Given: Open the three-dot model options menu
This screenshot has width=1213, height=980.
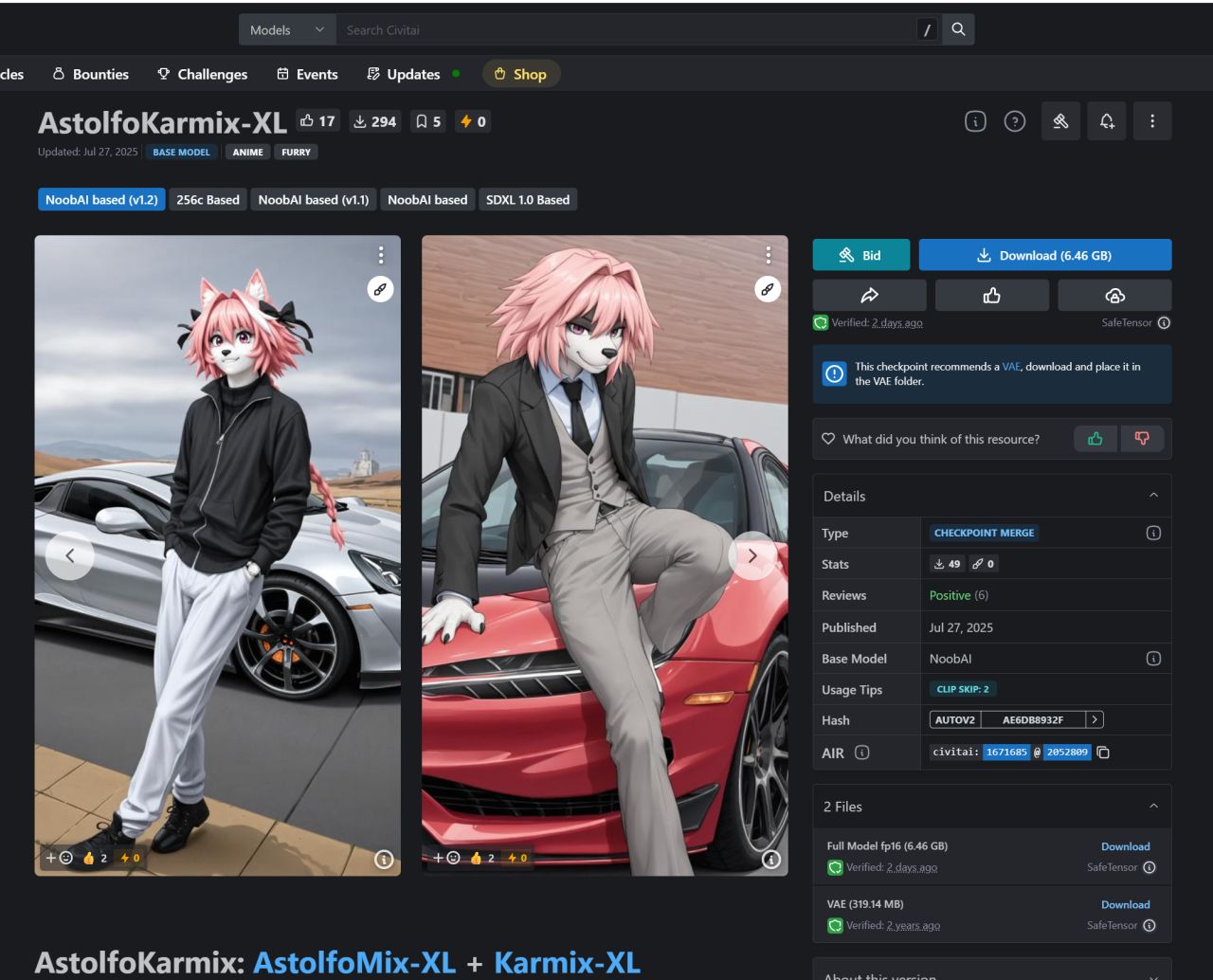Looking at the screenshot, I should click(x=1152, y=121).
